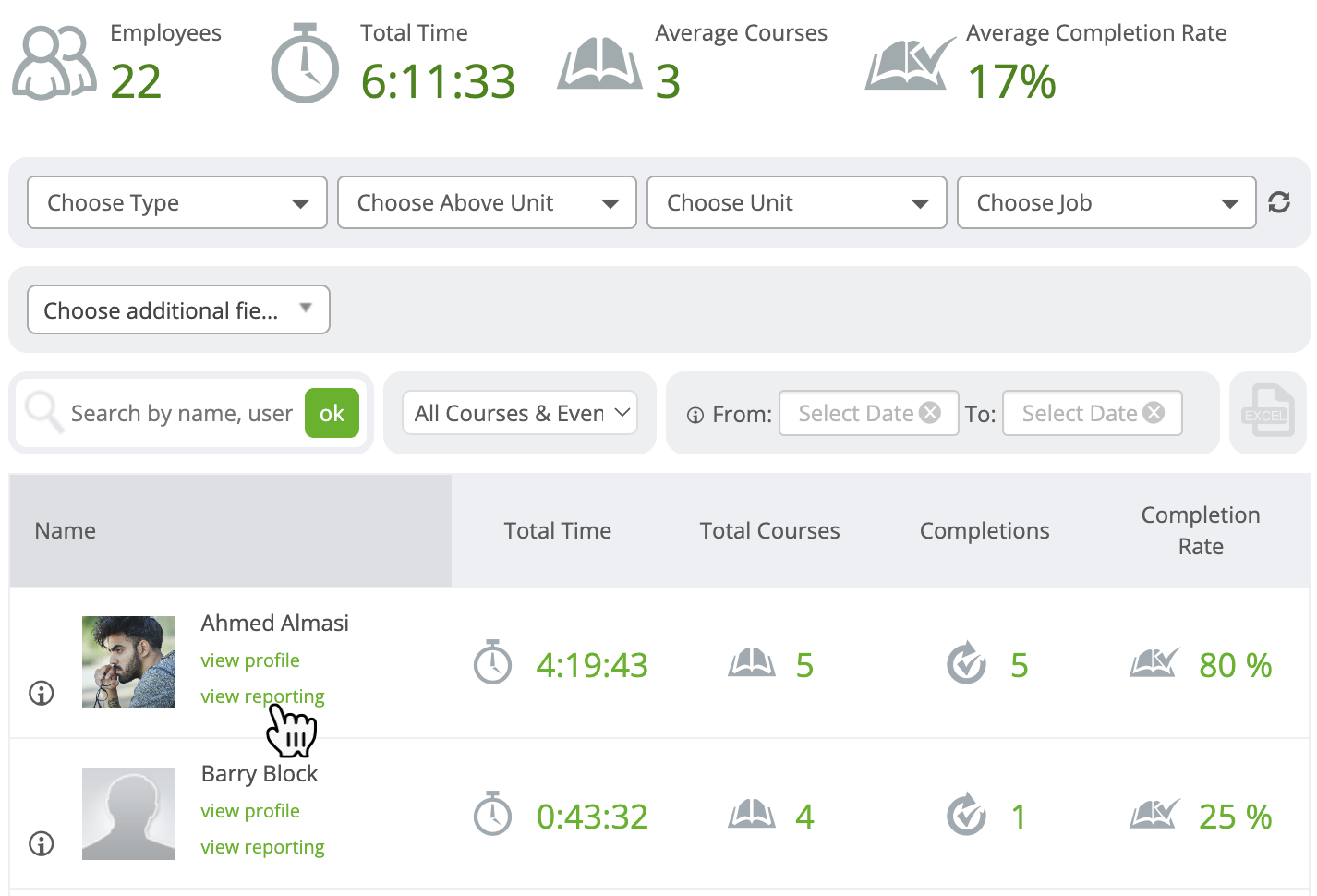This screenshot has width=1317, height=896.
Task: Open the All Courses & Events selector
Action: pos(519,413)
